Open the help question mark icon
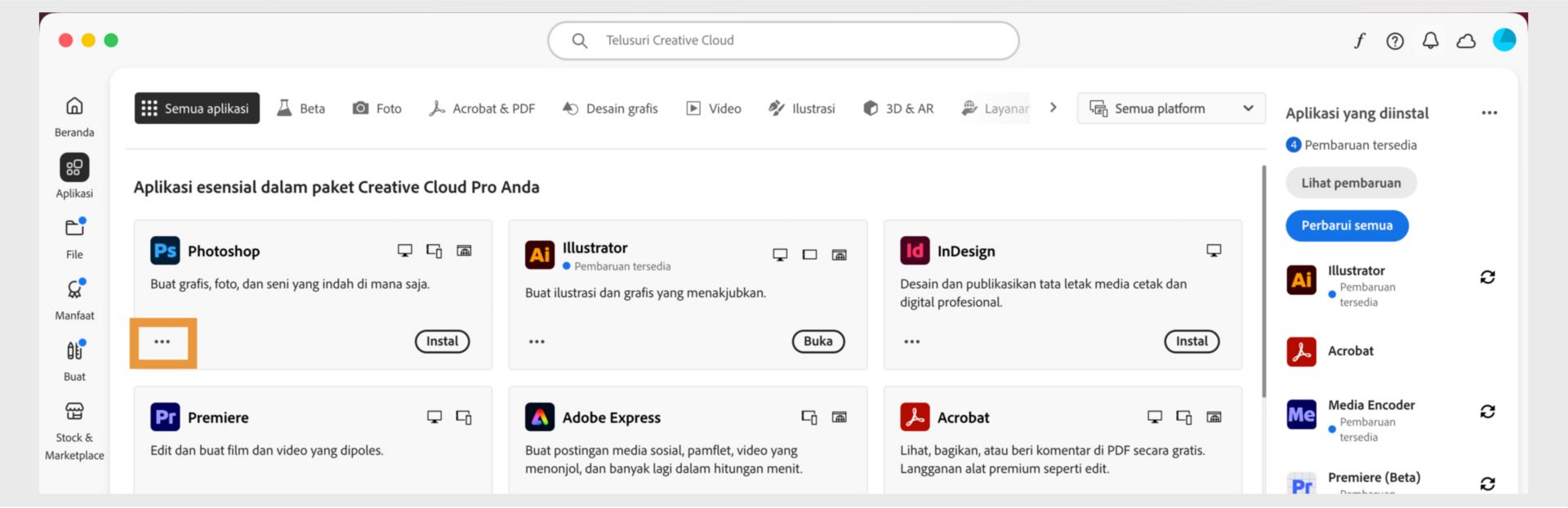The width and height of the screenshot is (1568, 508). click(1395, 41)
